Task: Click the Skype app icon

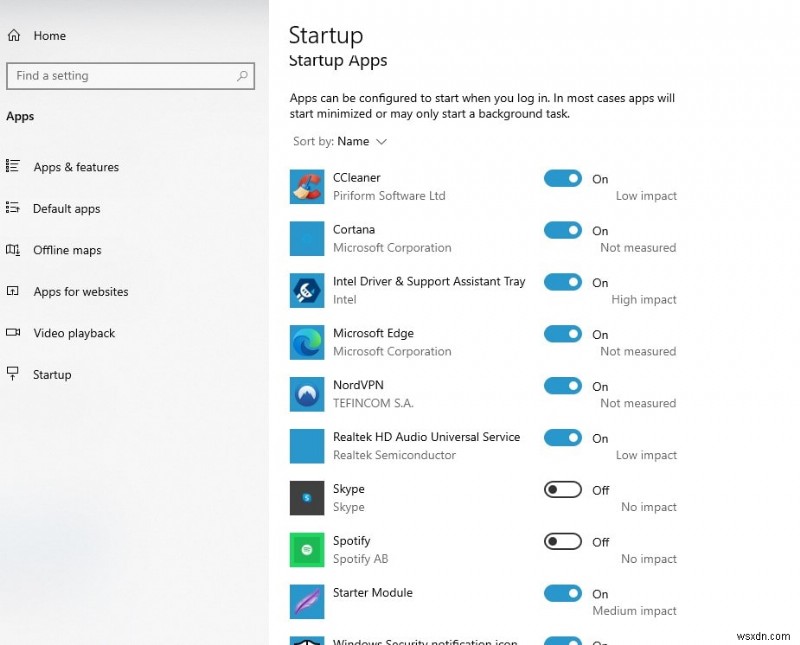Action: pyautogui.click(x=306, y=498)
